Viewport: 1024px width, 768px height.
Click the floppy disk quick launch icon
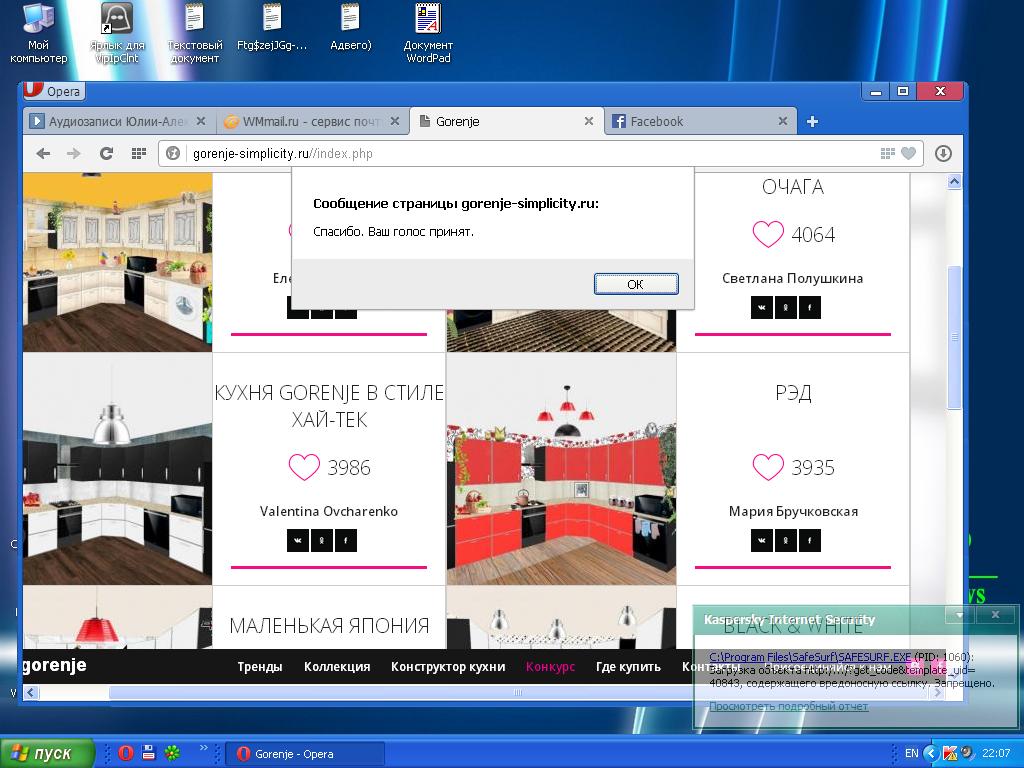coord(149,753)
